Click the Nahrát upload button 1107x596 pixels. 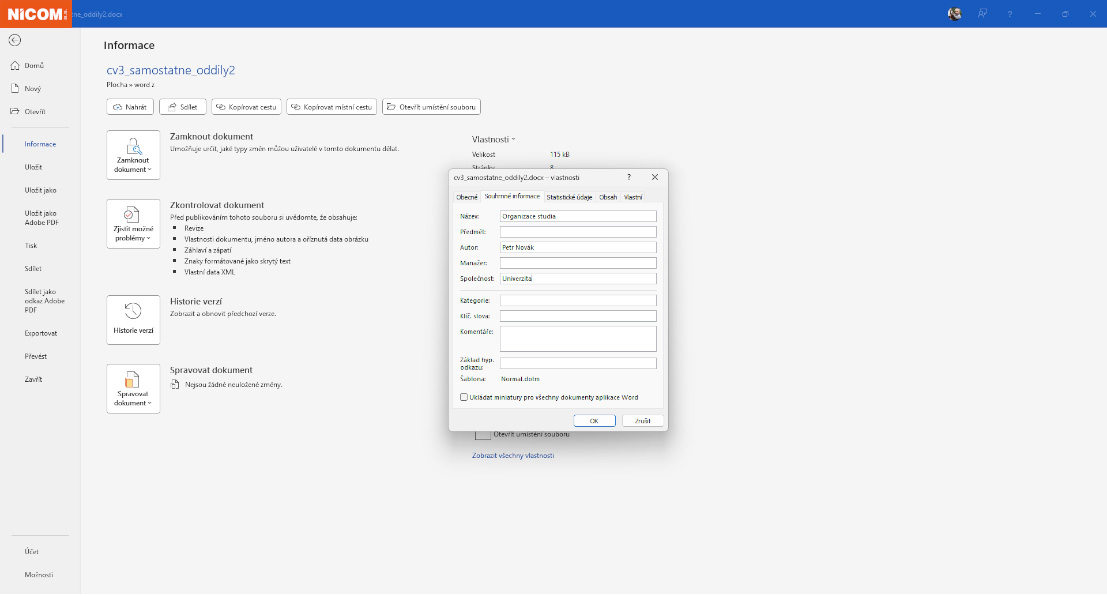click(x=130, y=107)
